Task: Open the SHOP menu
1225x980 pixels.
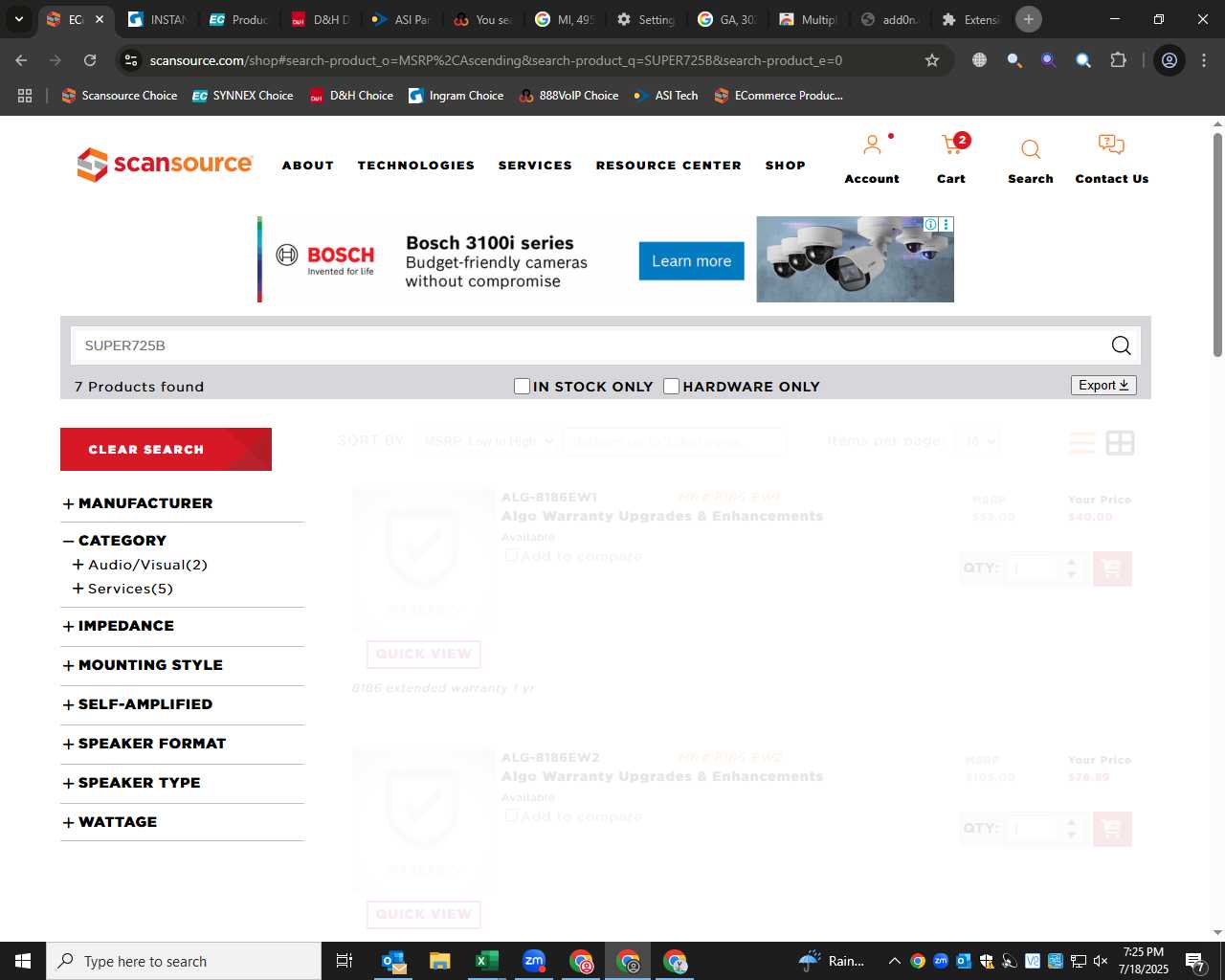Action: click(785, 166)
